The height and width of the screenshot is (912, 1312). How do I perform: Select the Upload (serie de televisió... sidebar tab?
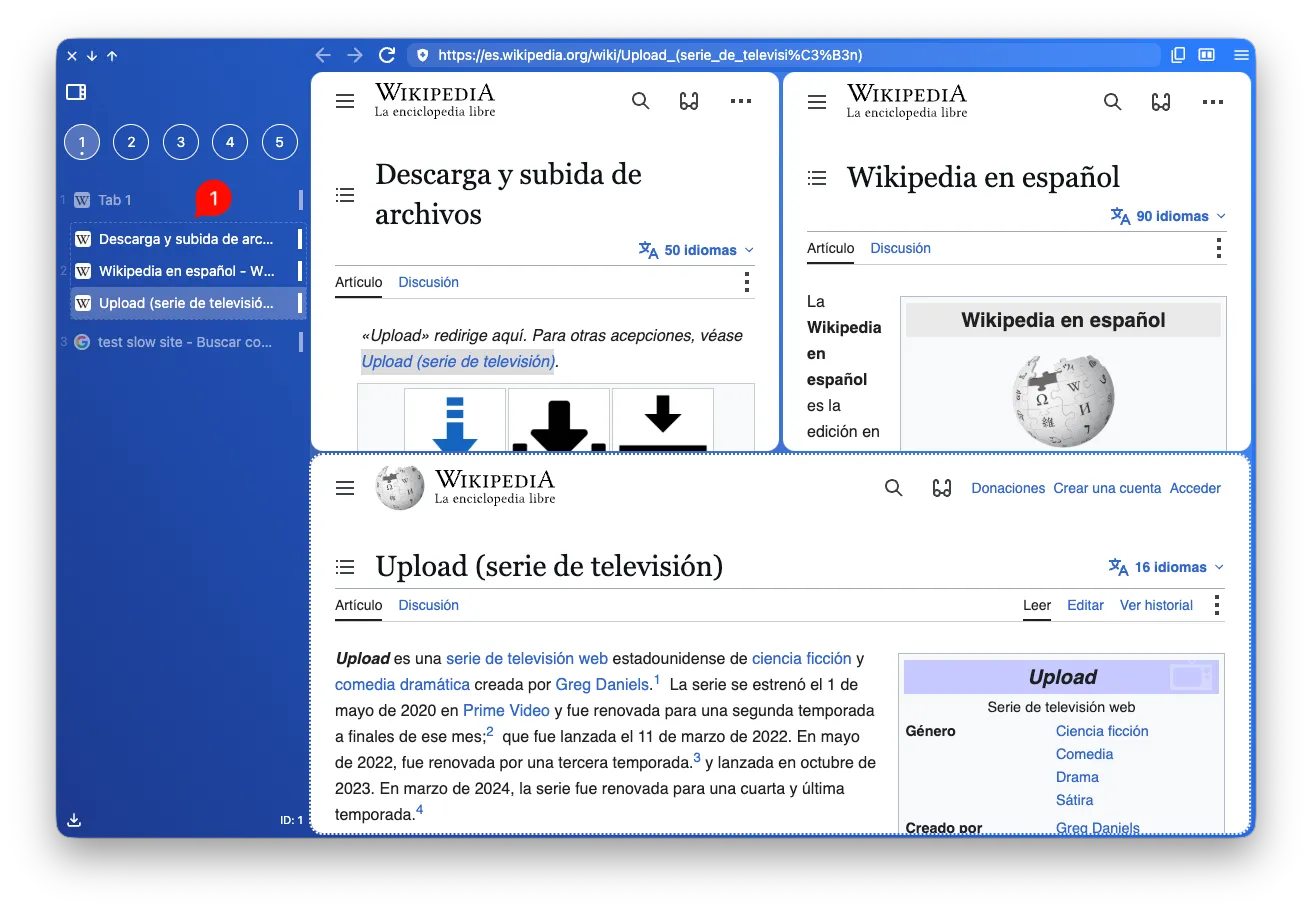pyautogui.click(x=187, y=303)
